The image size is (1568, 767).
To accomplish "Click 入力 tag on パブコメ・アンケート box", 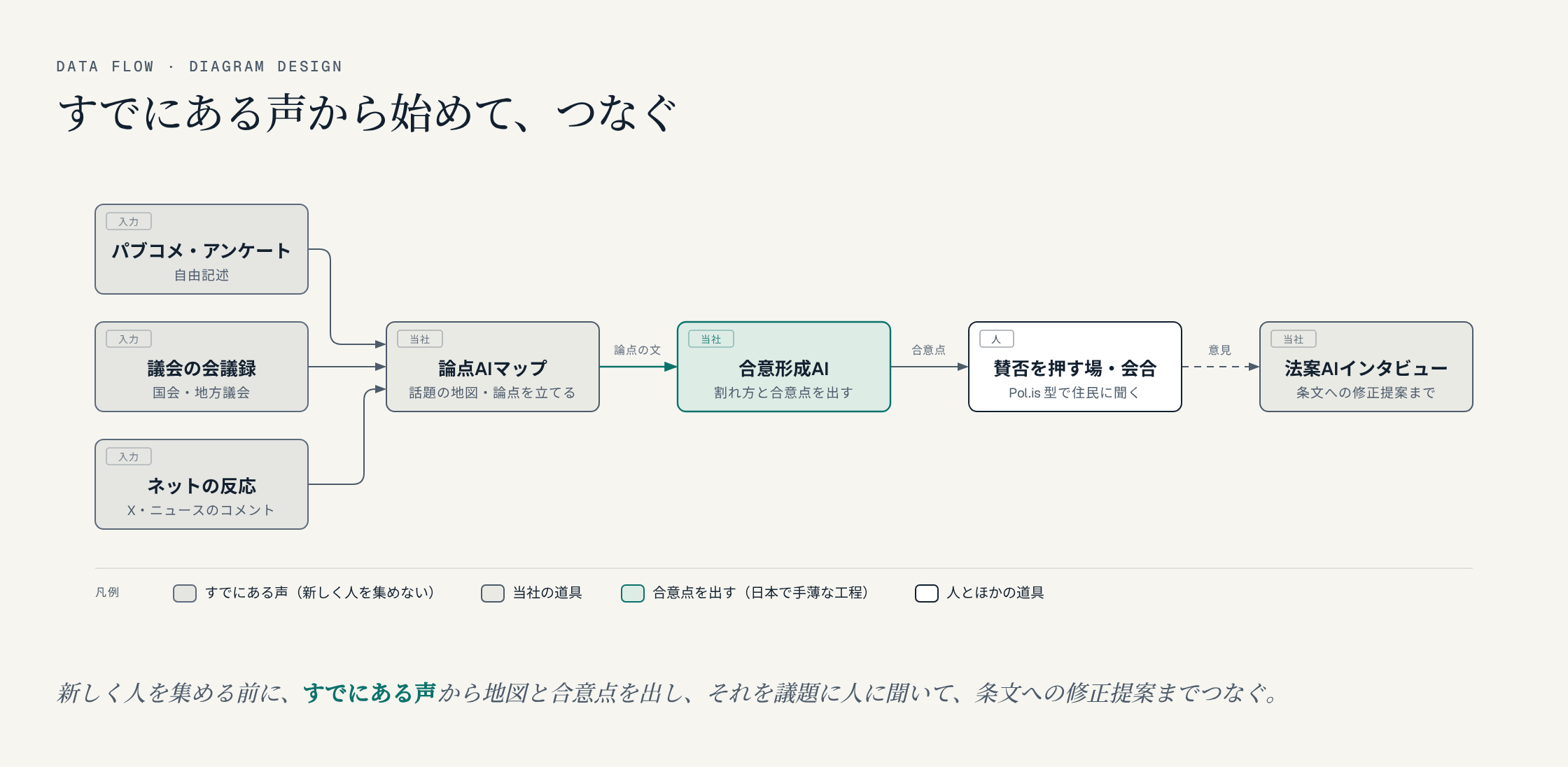I will coord(129,221).
